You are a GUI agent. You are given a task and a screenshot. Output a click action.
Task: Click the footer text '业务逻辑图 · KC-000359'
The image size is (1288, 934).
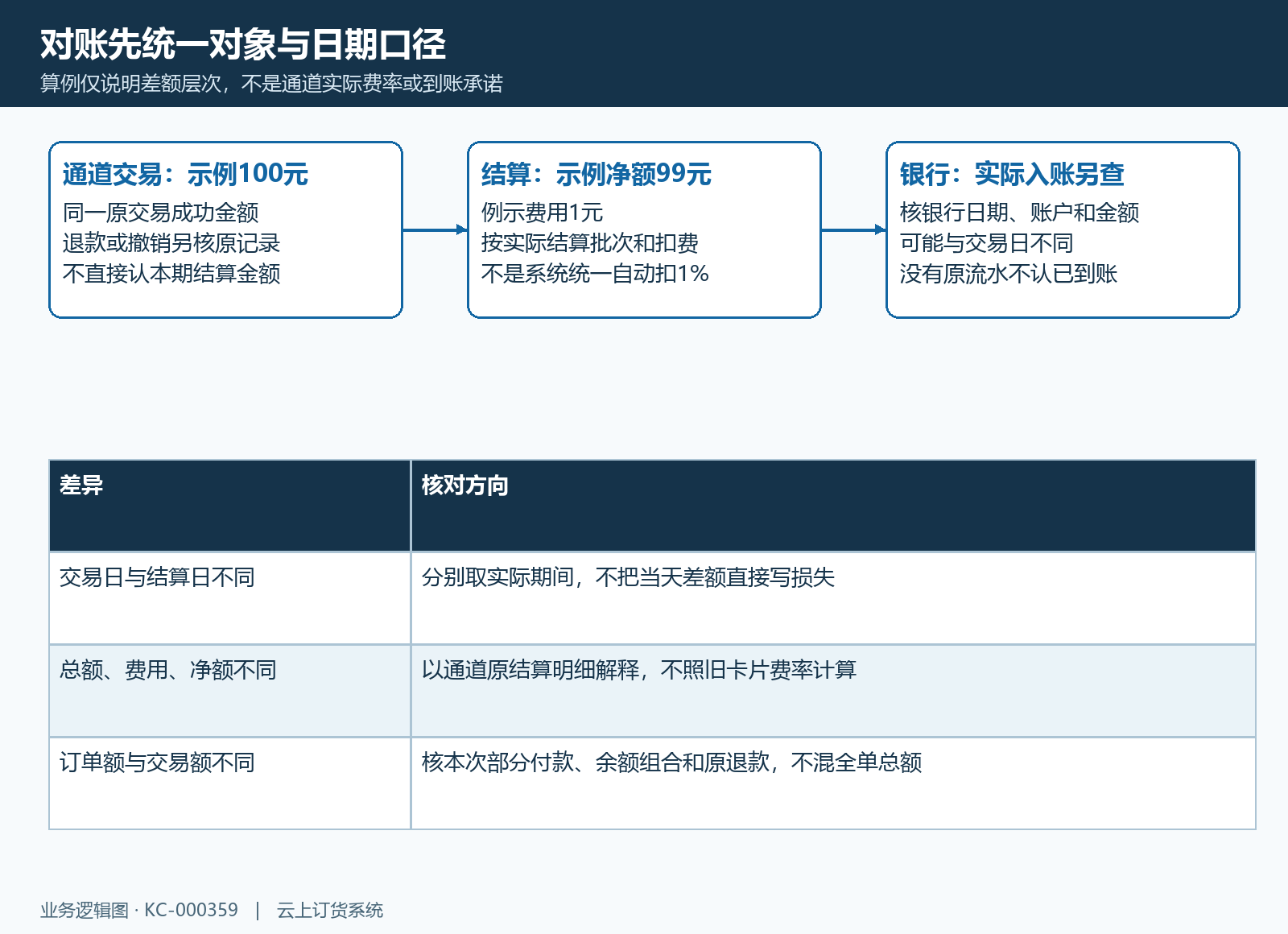click(x=139, y=911)
